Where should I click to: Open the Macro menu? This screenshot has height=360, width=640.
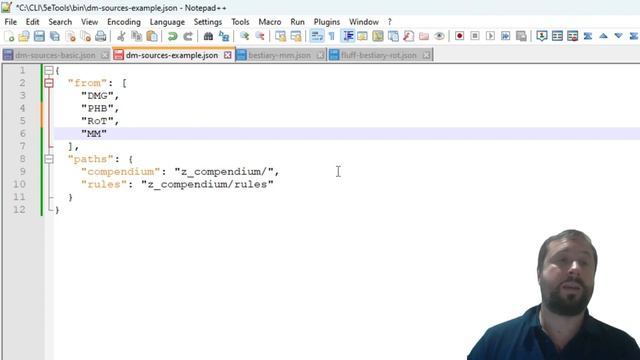pos(270,22)
